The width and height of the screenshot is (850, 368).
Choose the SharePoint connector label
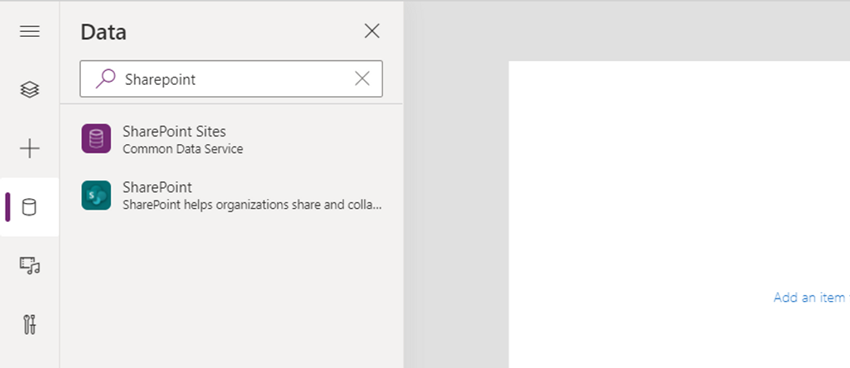157,187
